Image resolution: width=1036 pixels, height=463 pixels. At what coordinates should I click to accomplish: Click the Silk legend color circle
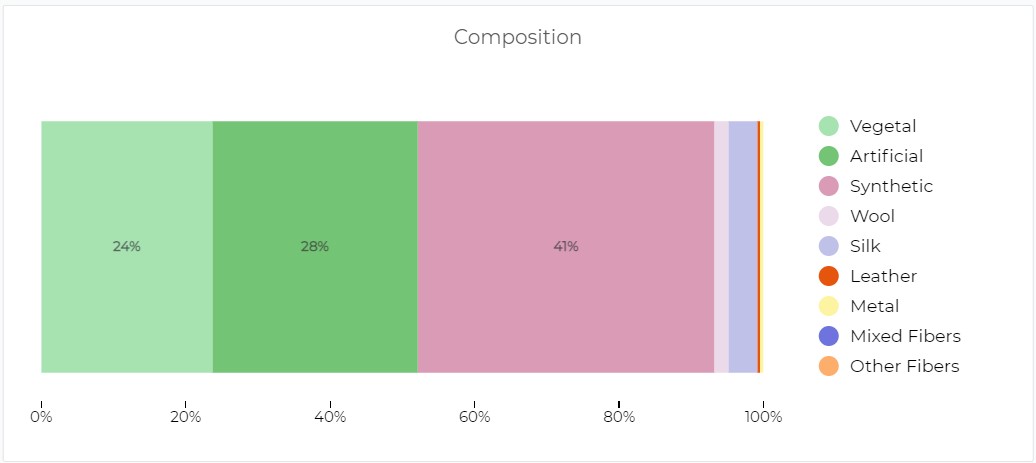click(x=829, y=246)
